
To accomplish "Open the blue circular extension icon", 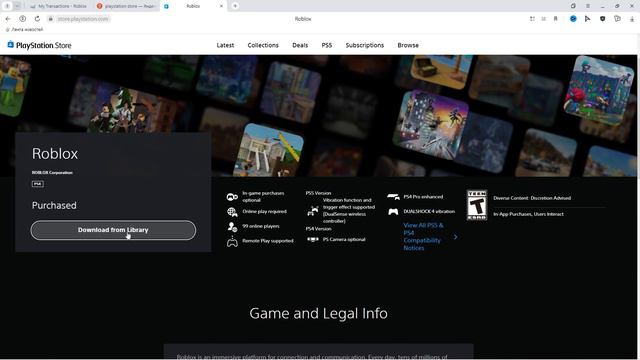I will click(x=573, y=19).
